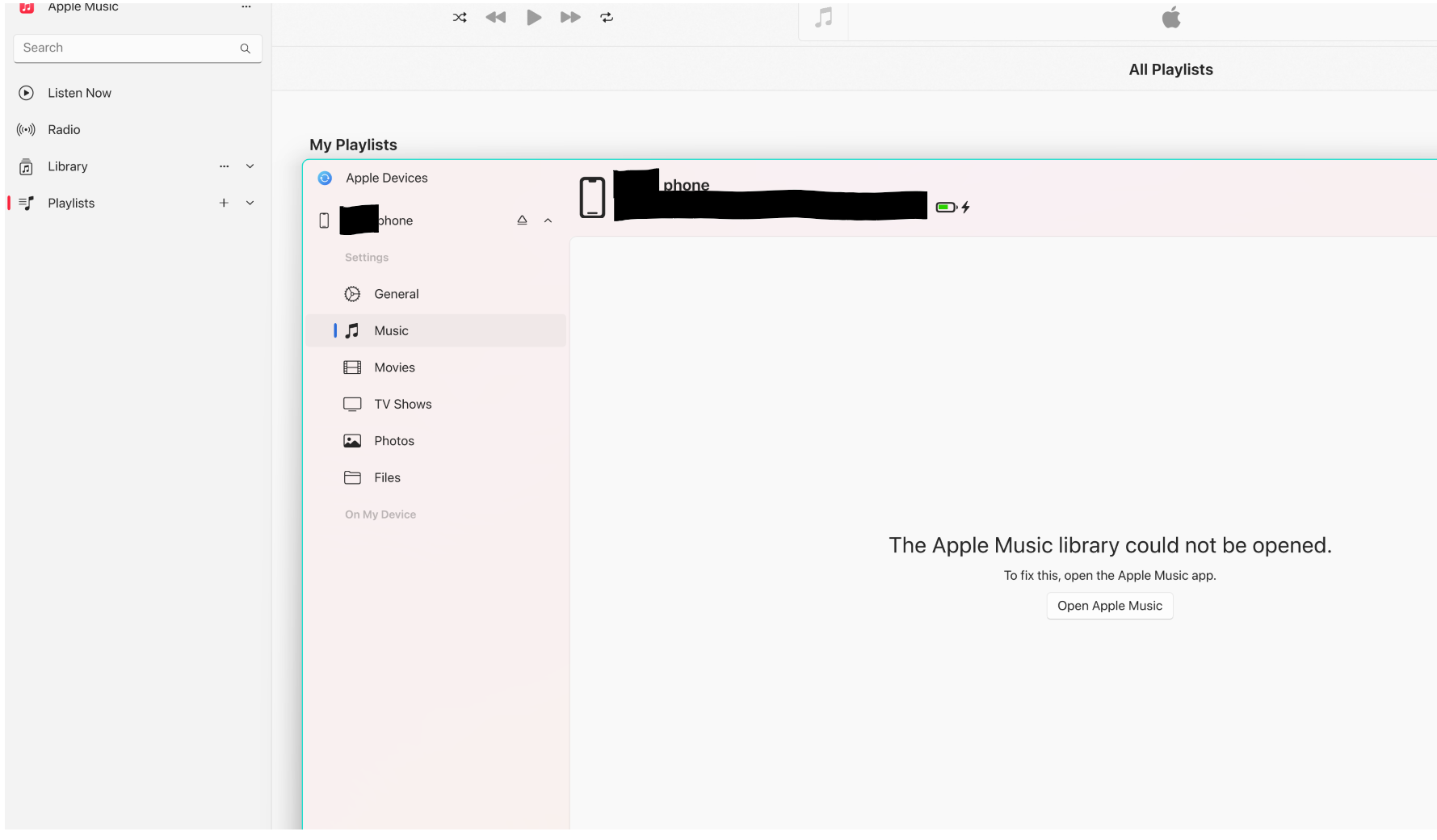Viewport: 1437px width, 840px height.
Task: Skip to the previous track
Action: (x=495, y=17)
